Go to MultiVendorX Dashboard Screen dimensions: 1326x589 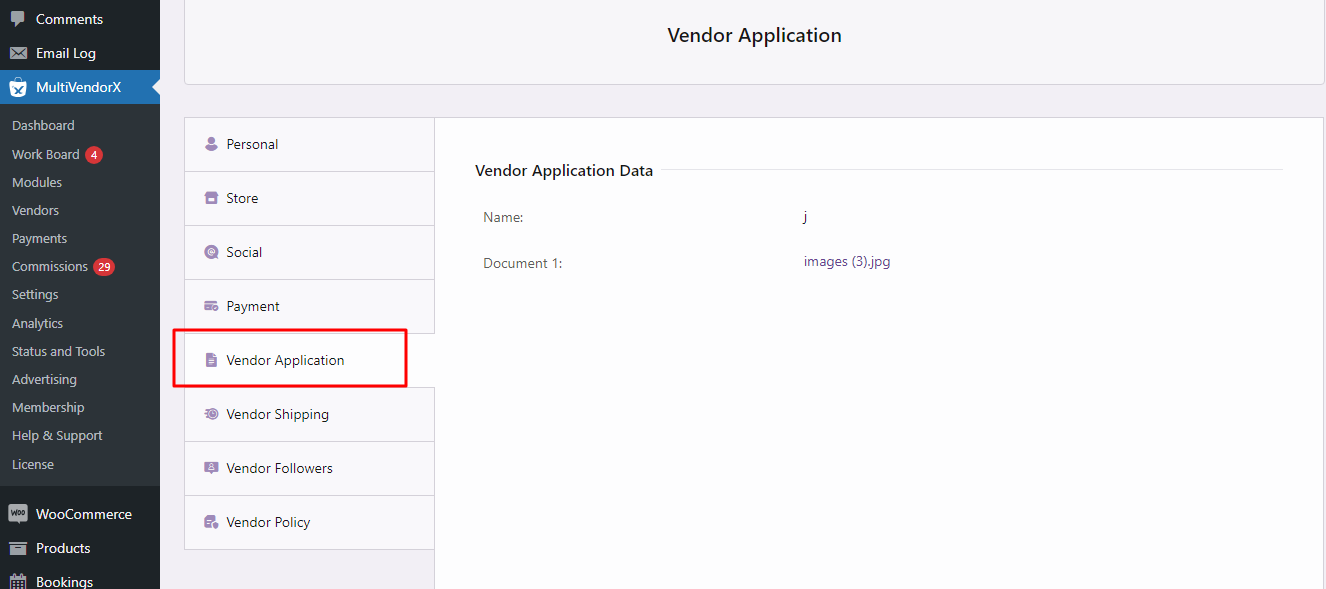pos(43,125)
